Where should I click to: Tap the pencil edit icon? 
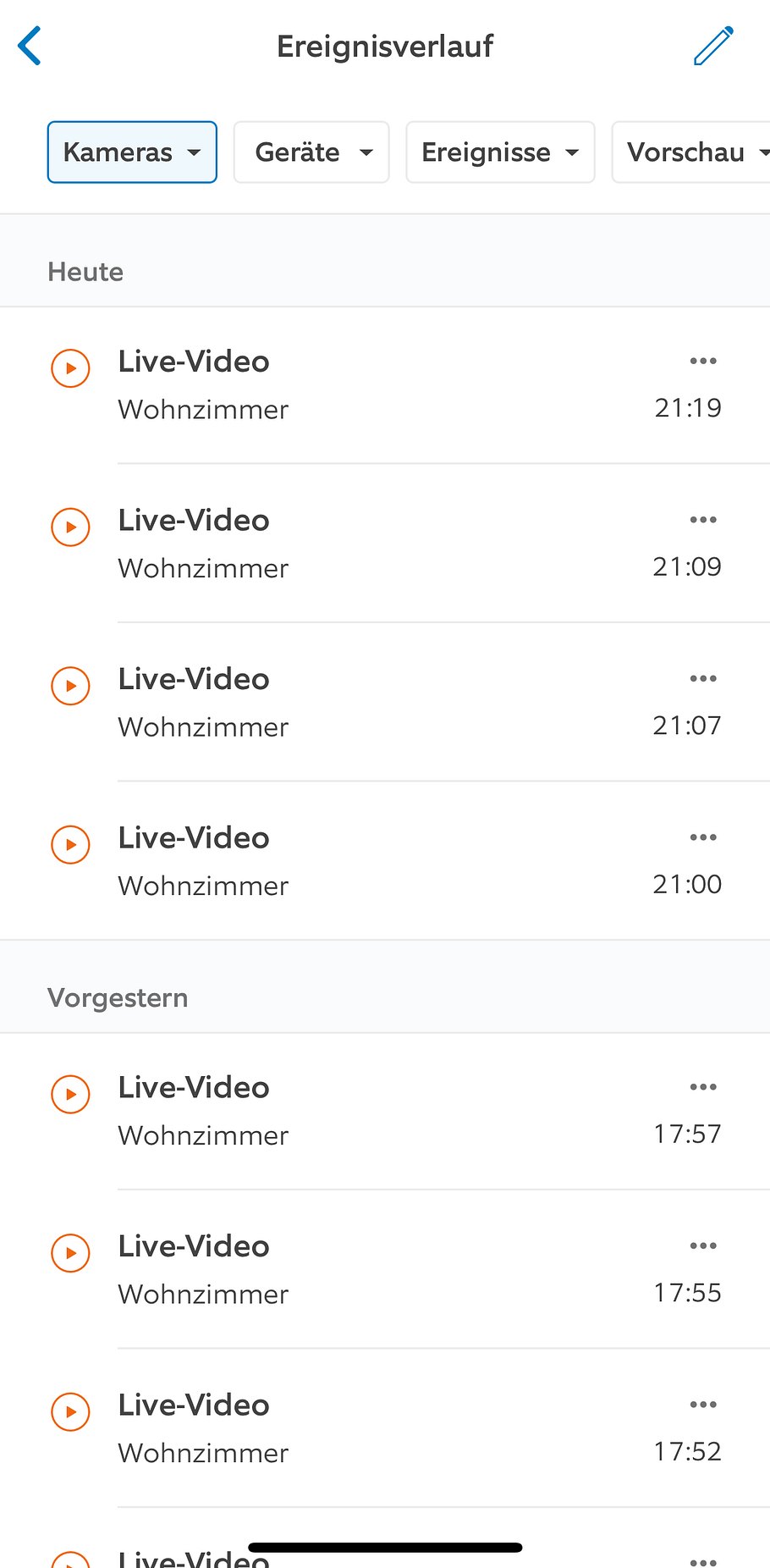[x=713, y=46]
